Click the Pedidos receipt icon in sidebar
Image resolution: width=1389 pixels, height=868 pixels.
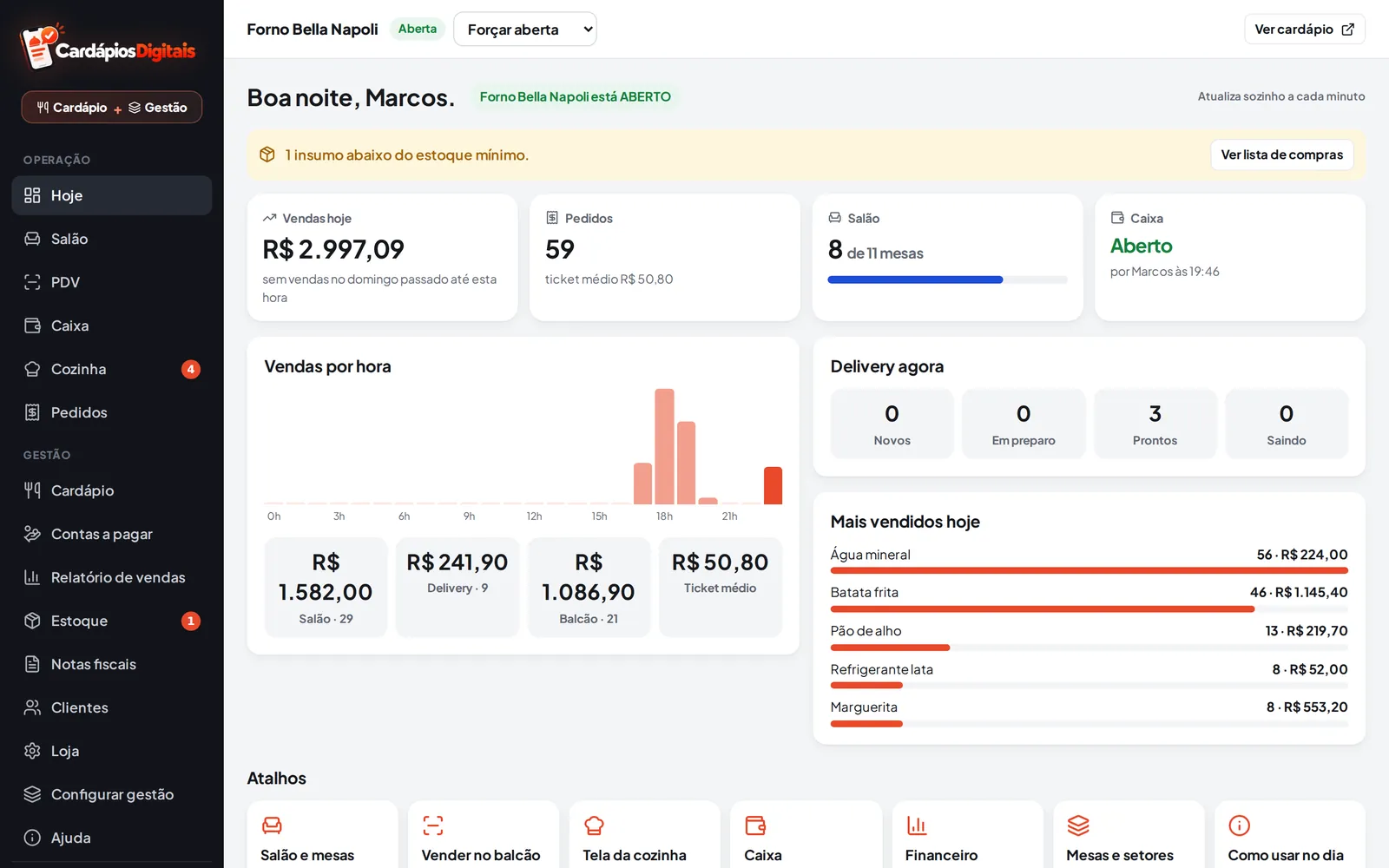[x=32, y=412]
